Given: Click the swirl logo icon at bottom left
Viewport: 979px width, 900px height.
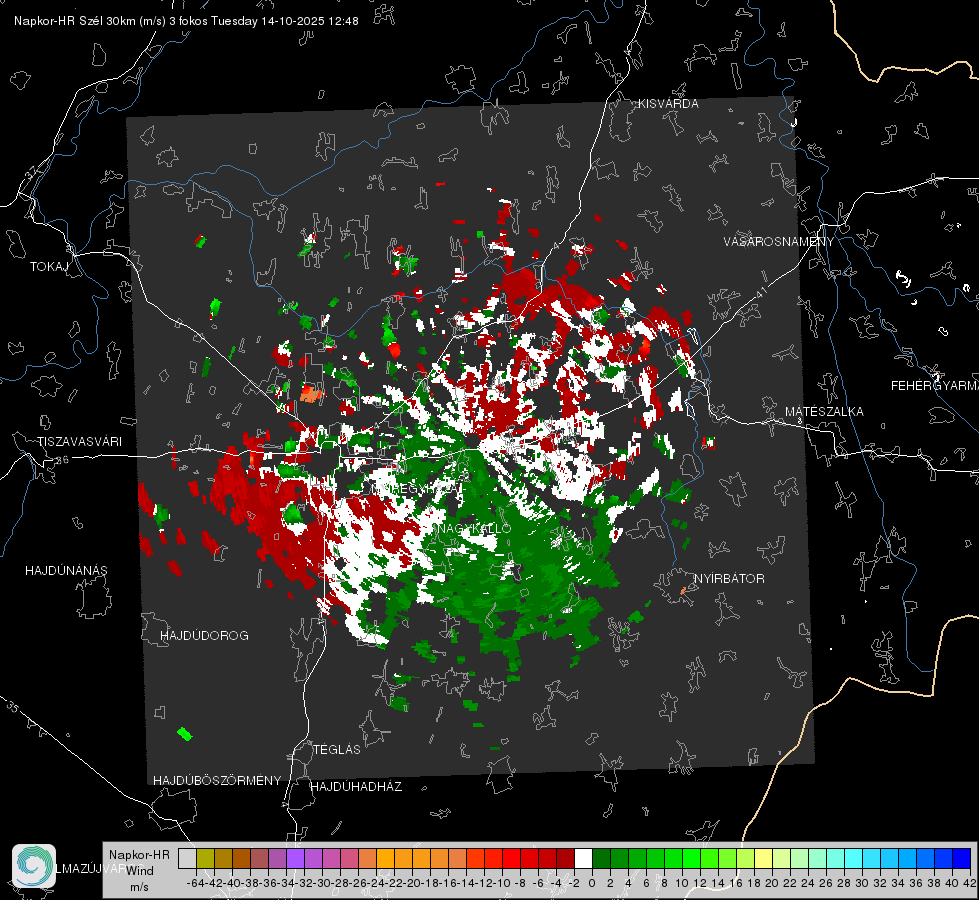Looking at the screenshot, I should pyautogui.click(x=34, y=866).
